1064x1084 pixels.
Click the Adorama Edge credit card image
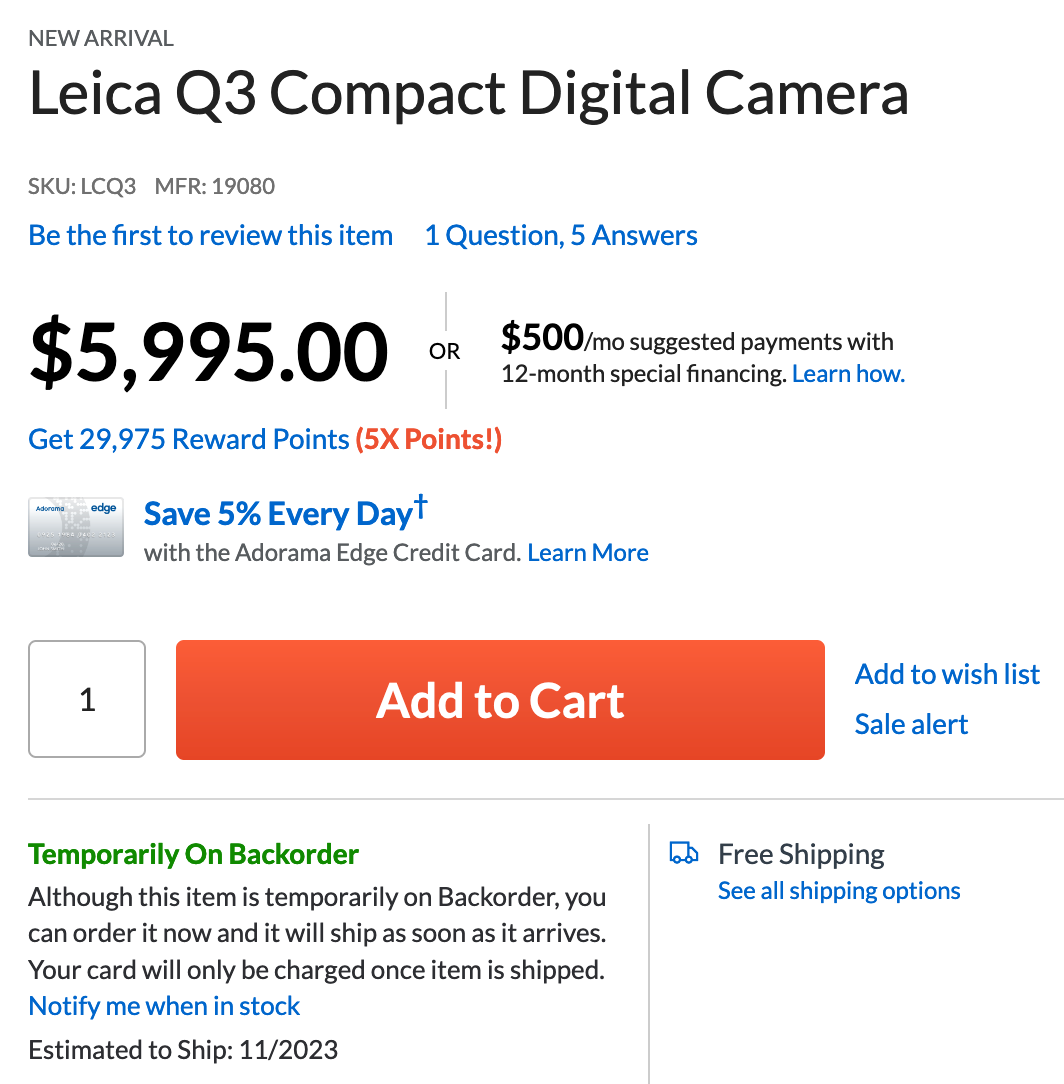coord(76,526)
